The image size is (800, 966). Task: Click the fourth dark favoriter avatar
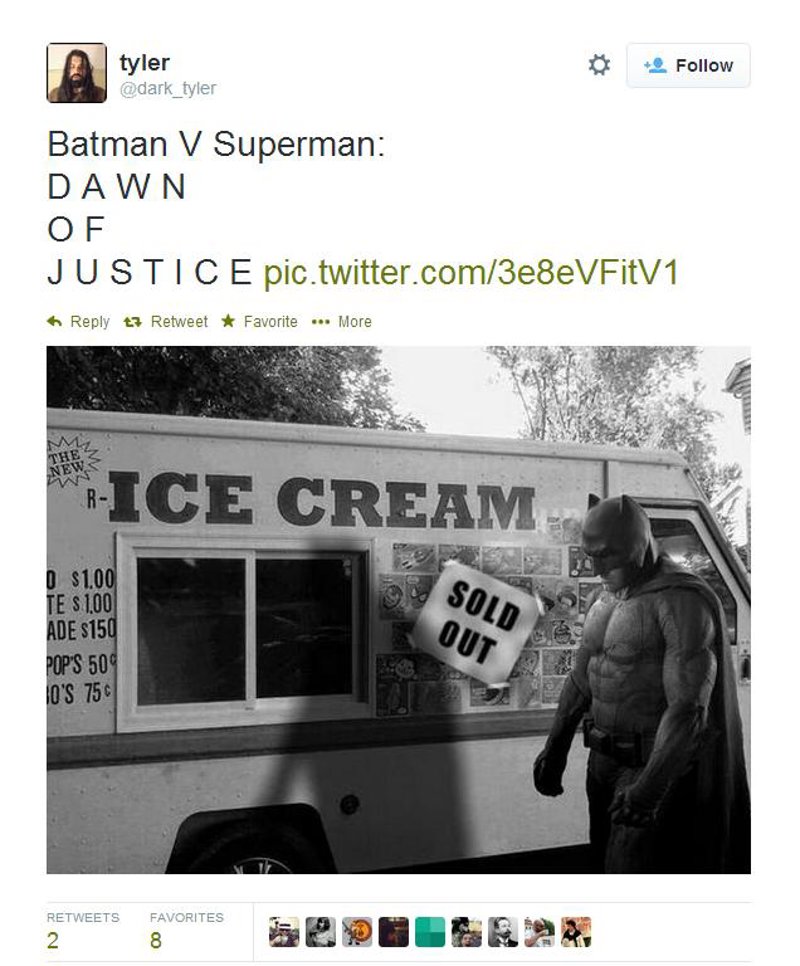[393, 932]
